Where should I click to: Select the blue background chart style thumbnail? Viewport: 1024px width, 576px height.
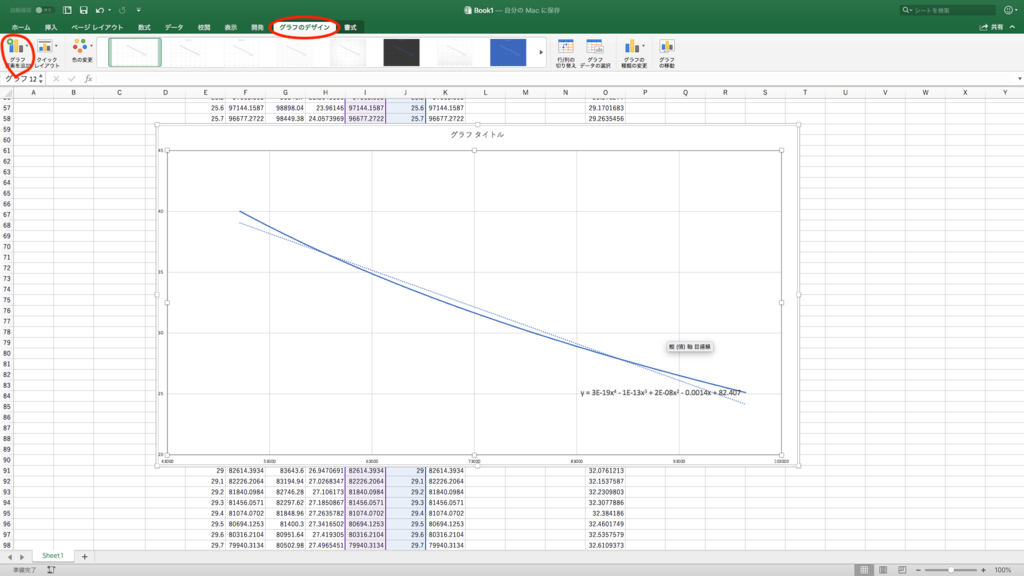508,52
